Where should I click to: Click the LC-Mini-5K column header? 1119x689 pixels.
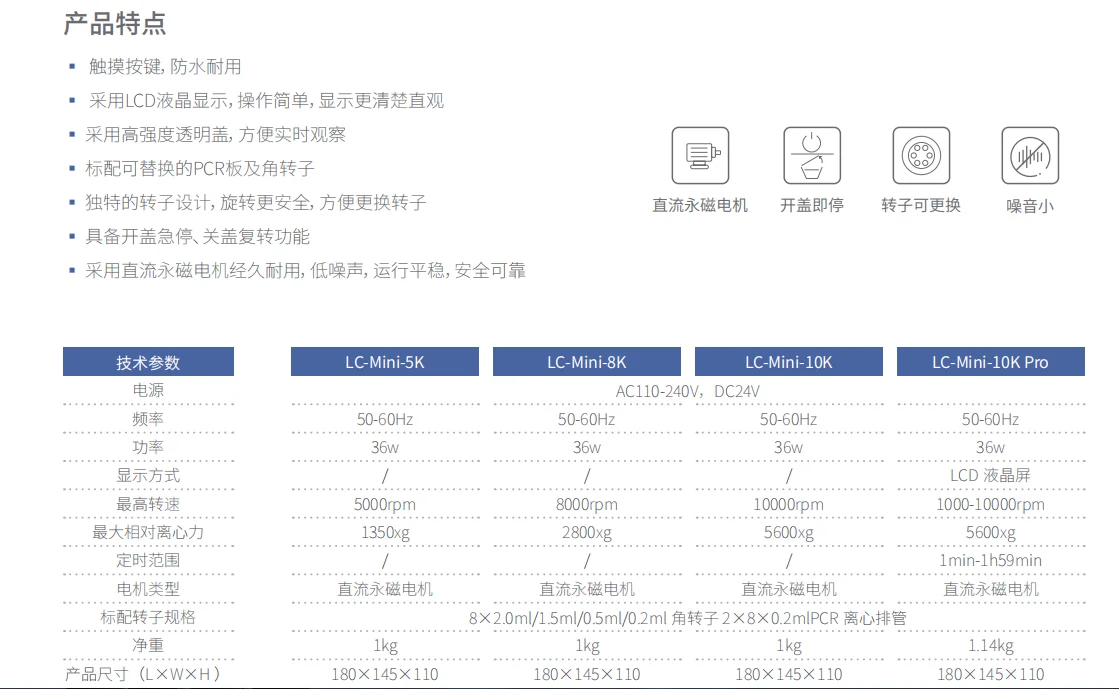point(385,362)
